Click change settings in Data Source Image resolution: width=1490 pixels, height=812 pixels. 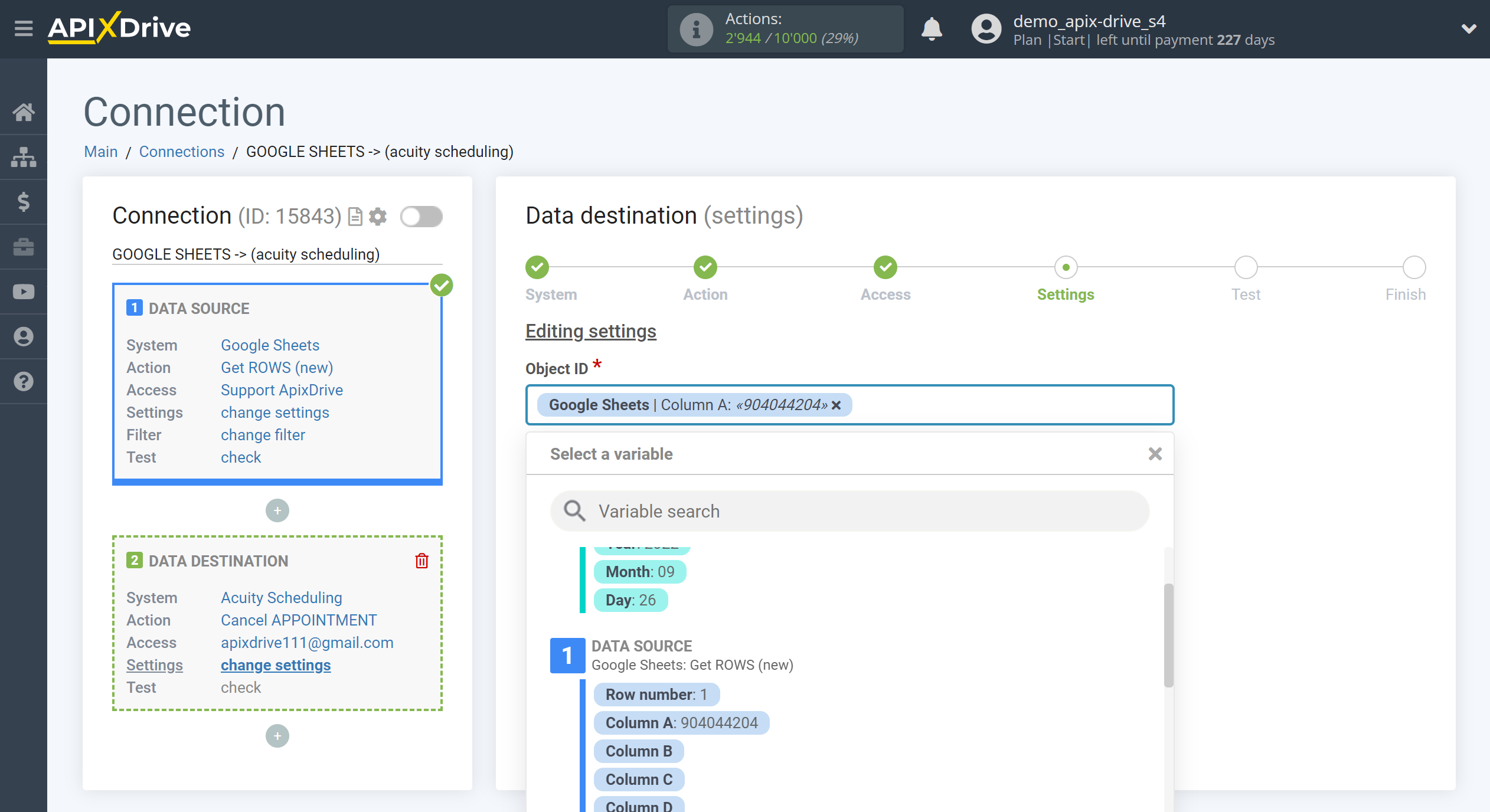click(x=275, y=412)
